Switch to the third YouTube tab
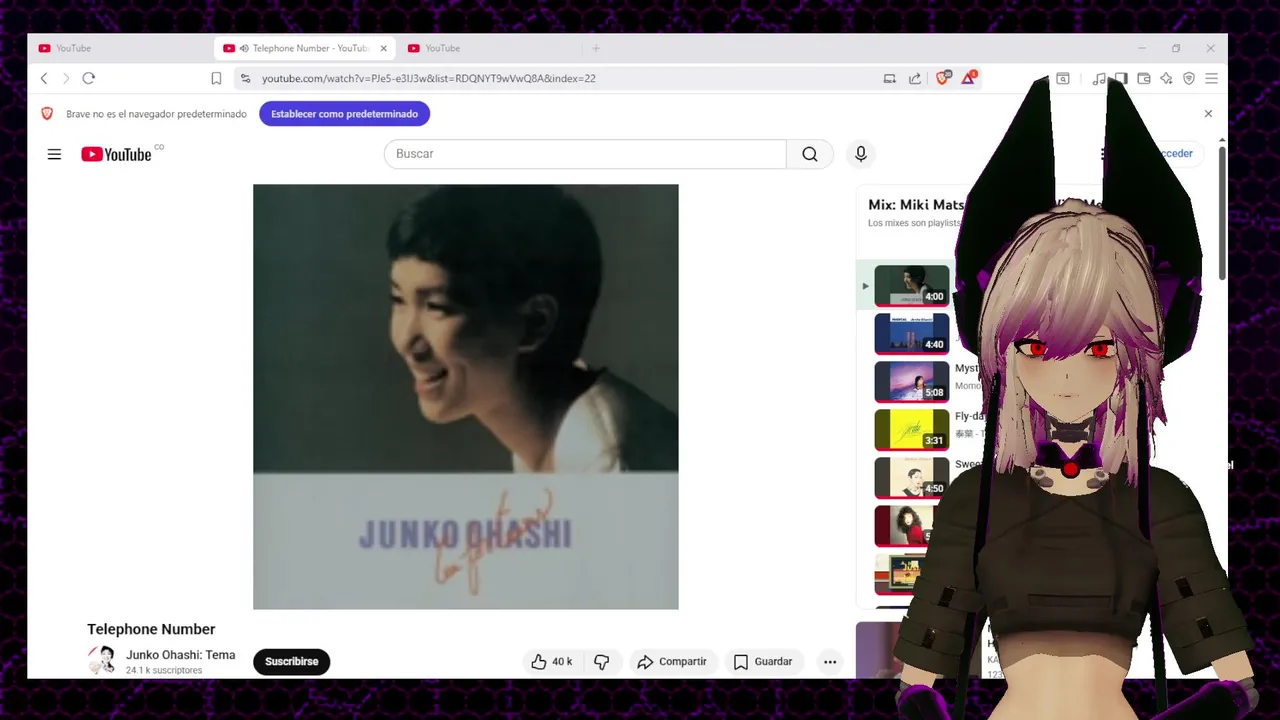 pyautogui.click(x=490, y=48)
